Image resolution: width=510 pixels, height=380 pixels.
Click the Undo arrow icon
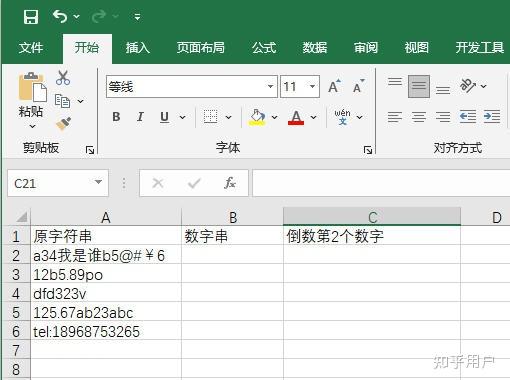60,16
